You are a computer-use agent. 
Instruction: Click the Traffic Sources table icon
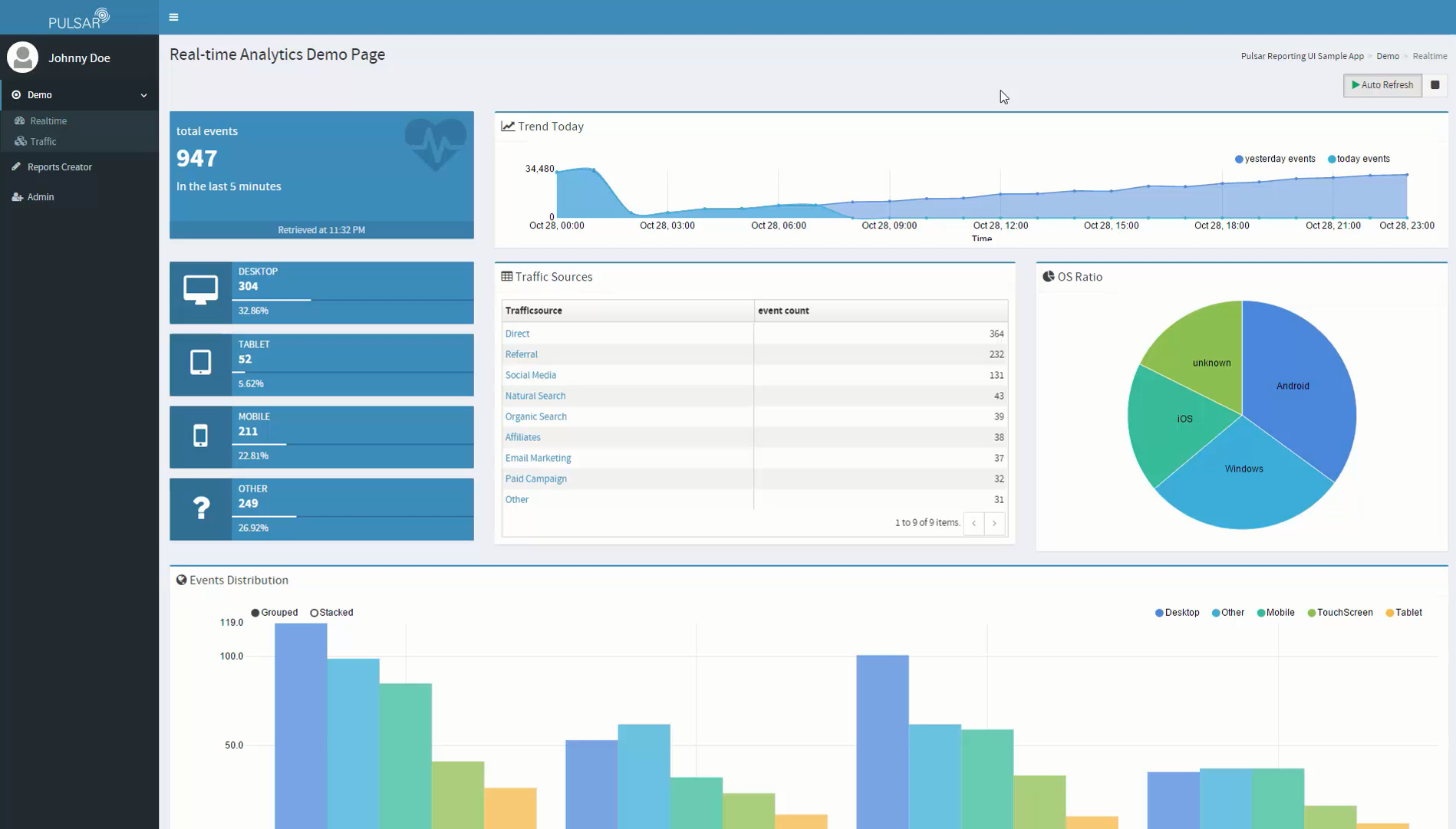[506, 277]
